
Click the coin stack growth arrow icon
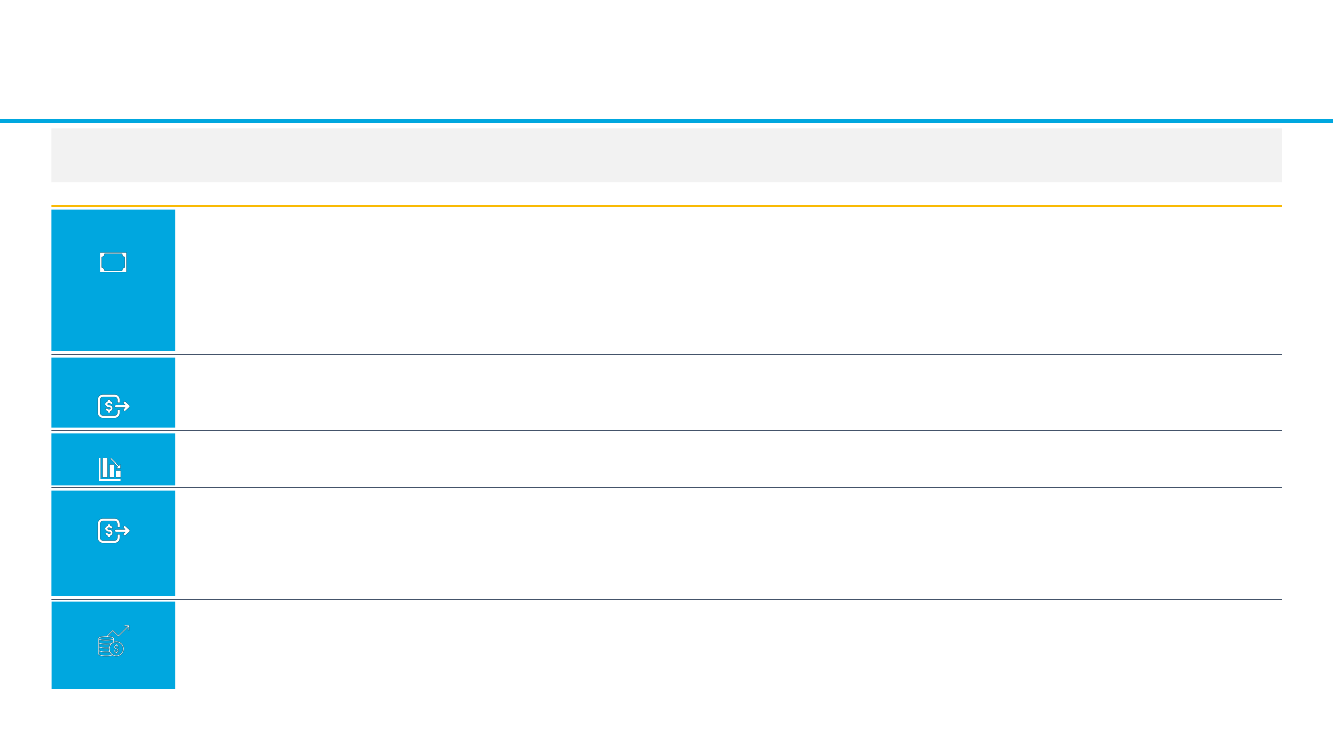[113, 641]
